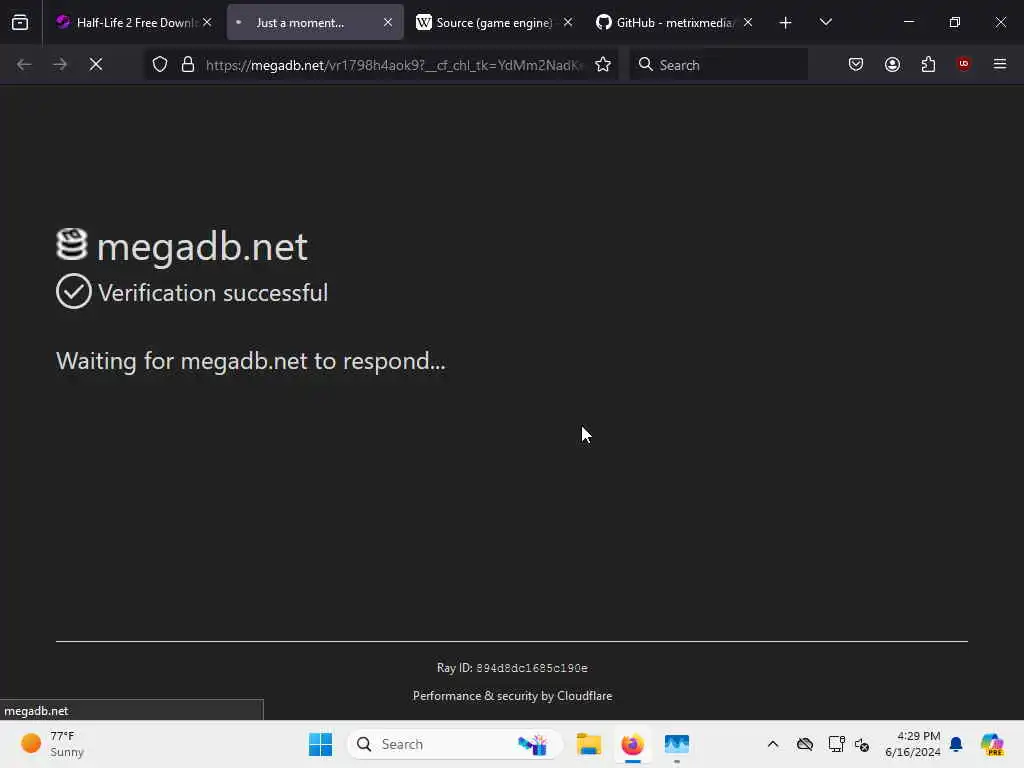Image resolution: width=1024 pixels, height=768 pixels.
Task: Open the Windows Start menu
Action: tap(320, 744)
